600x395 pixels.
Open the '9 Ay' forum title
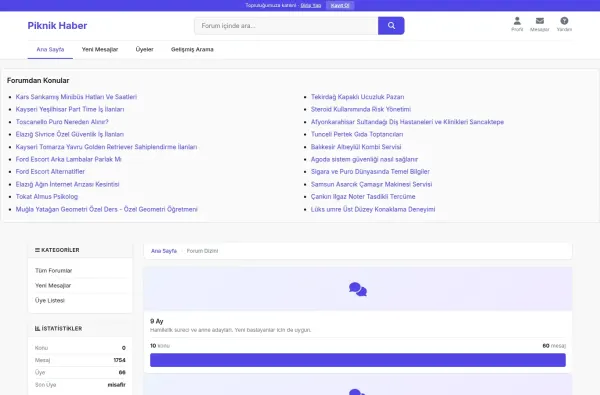pos(157,321)
